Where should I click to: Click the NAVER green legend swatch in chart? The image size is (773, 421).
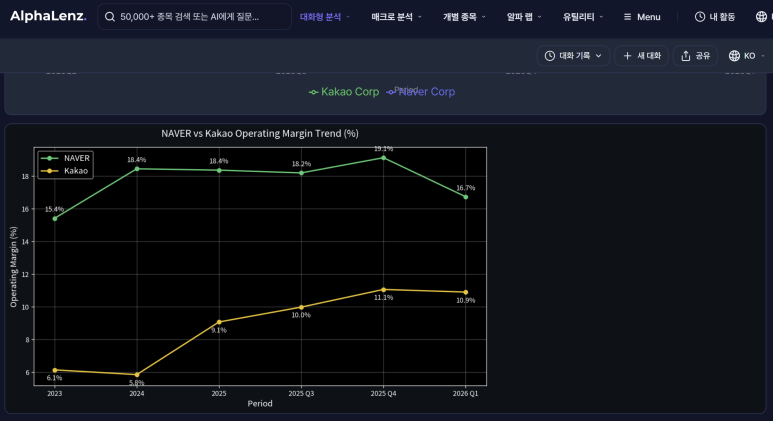[49, 158]
